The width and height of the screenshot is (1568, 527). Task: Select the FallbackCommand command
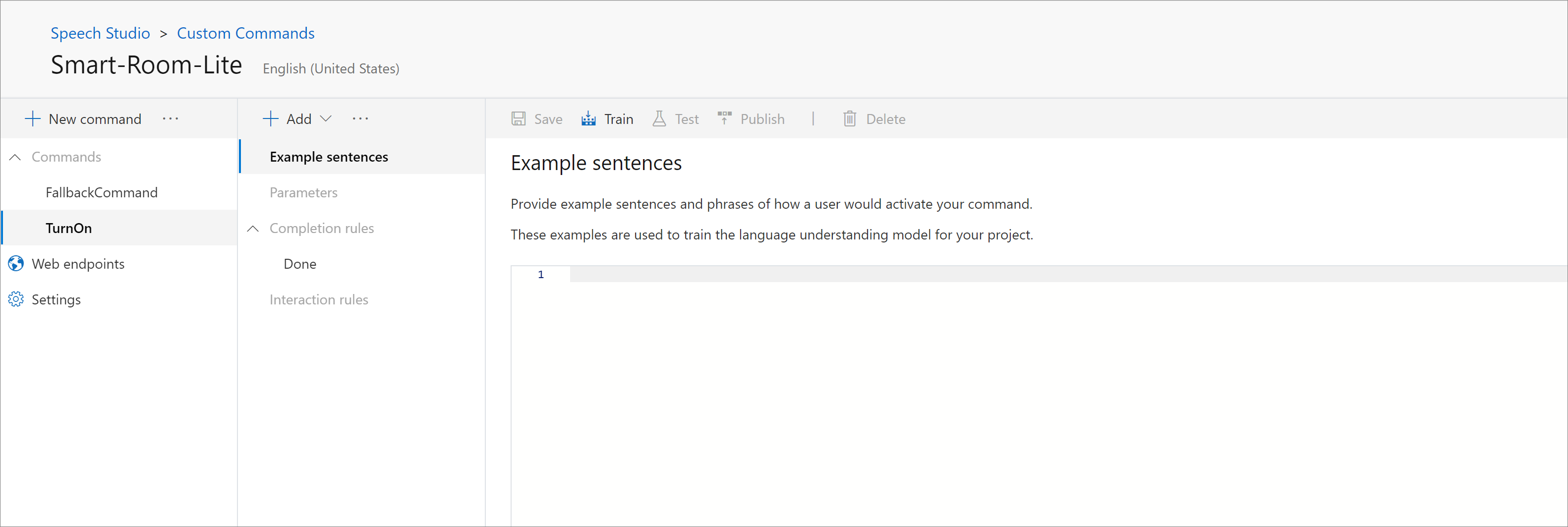coord(101,193)
